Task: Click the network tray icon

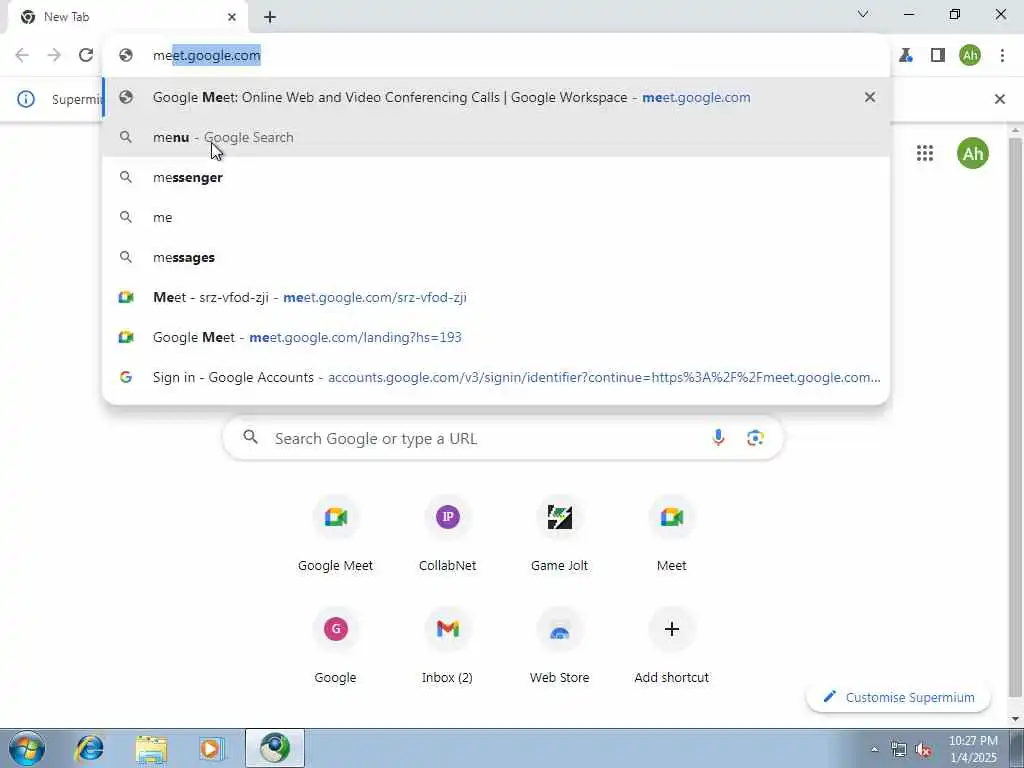Action: 899,750
